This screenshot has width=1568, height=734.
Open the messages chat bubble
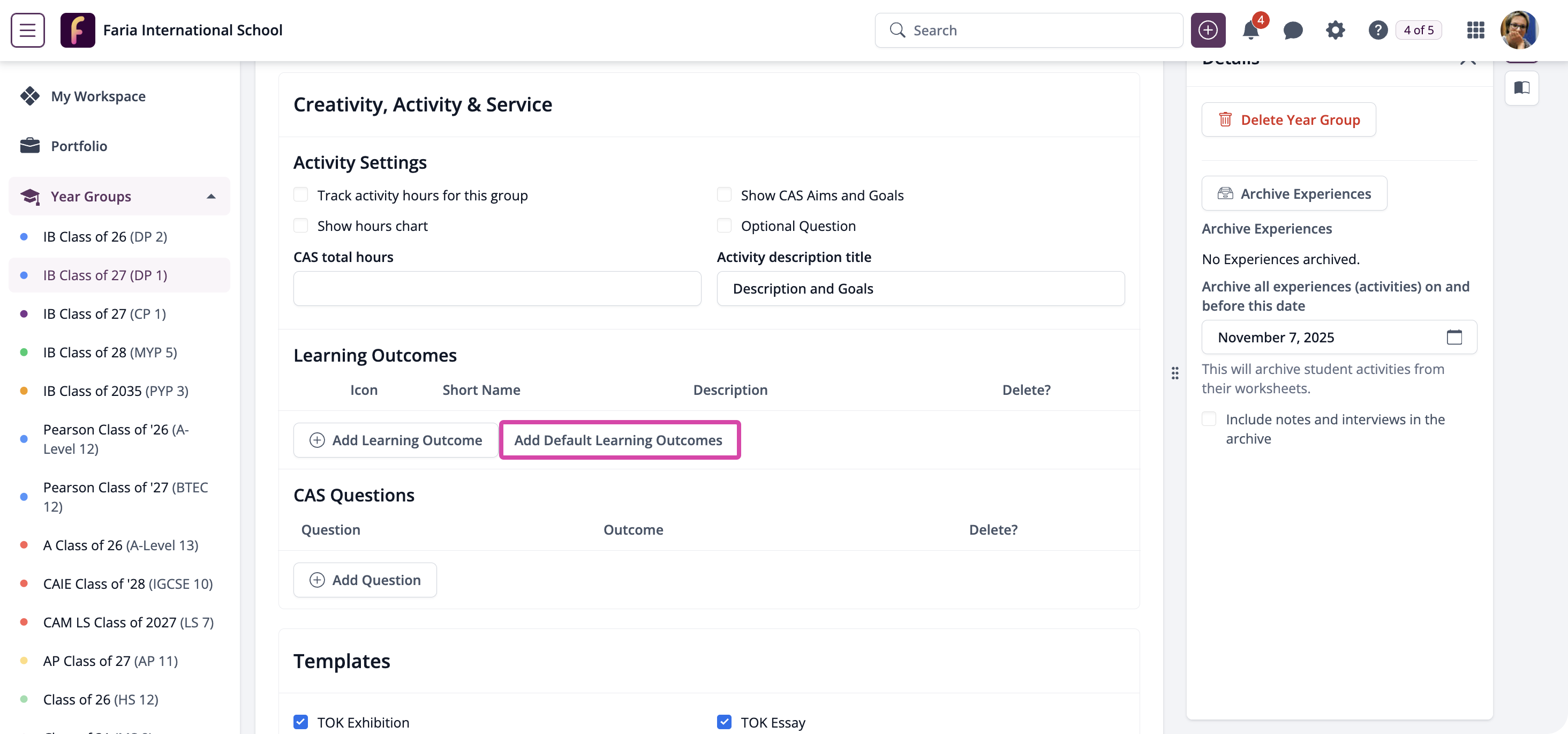click(1293, 30)
